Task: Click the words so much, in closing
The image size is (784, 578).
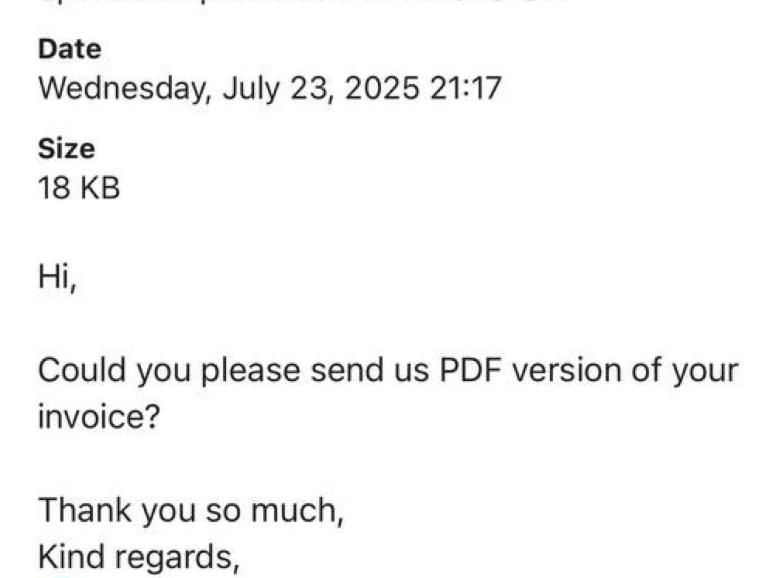Action: tap(274, 510)
